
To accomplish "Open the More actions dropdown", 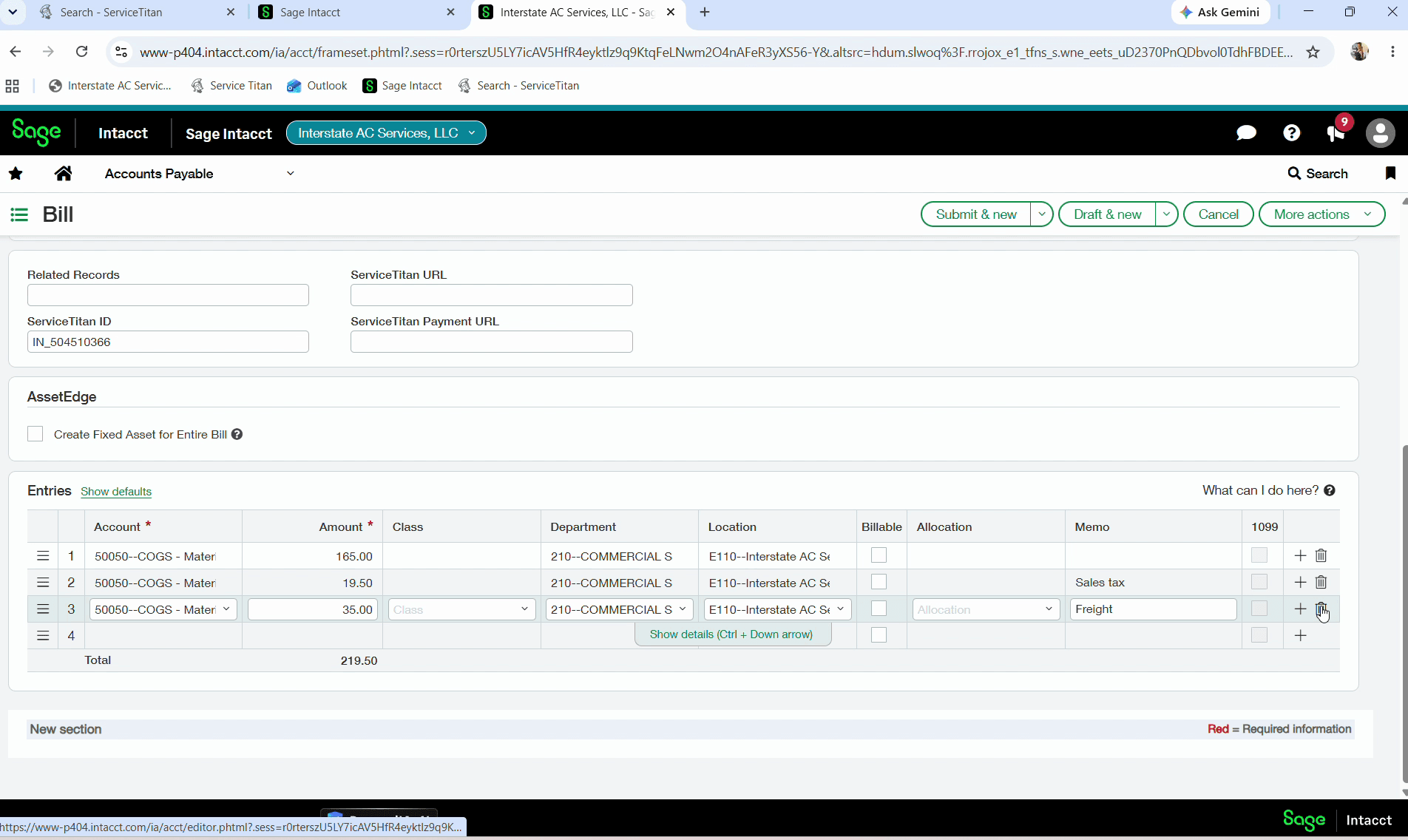I will 1321,214.
